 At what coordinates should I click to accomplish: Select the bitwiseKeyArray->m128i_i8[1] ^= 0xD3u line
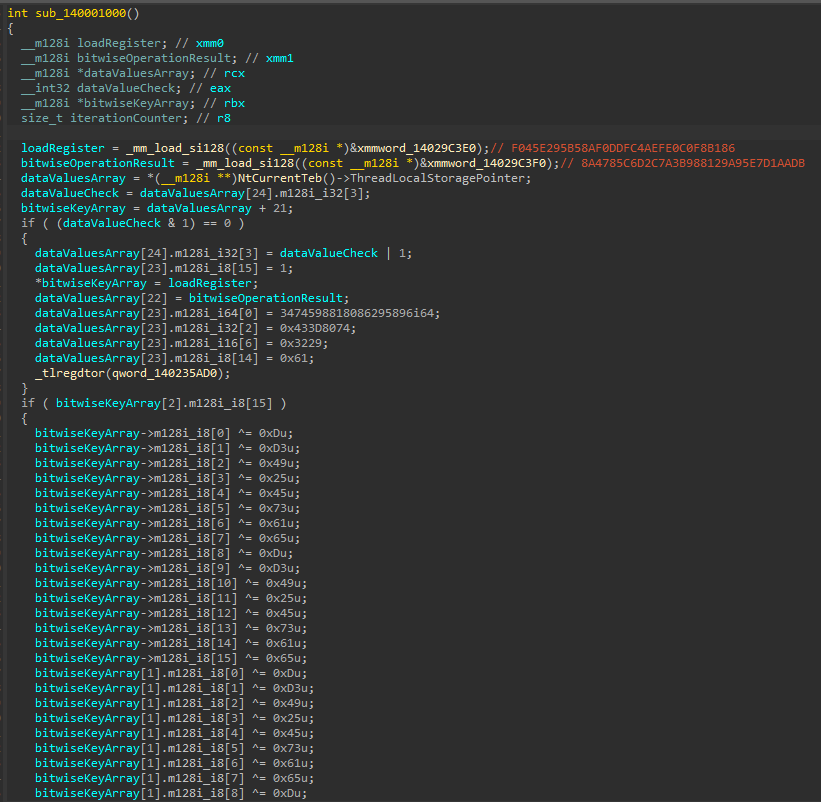tap(168, 448)
